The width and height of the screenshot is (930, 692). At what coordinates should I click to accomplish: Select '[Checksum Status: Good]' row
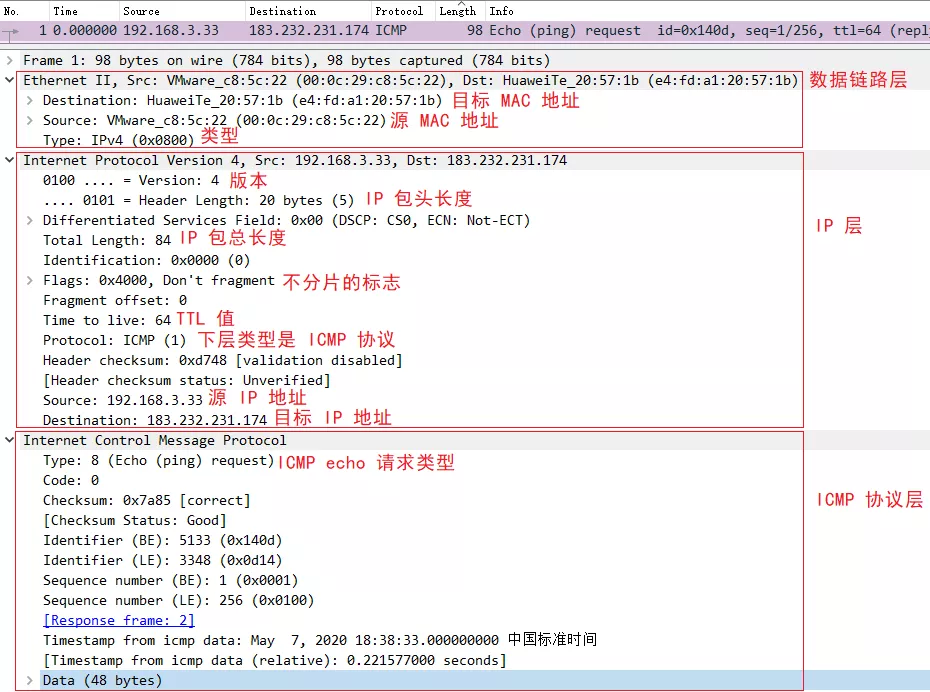tap(135, 520)
